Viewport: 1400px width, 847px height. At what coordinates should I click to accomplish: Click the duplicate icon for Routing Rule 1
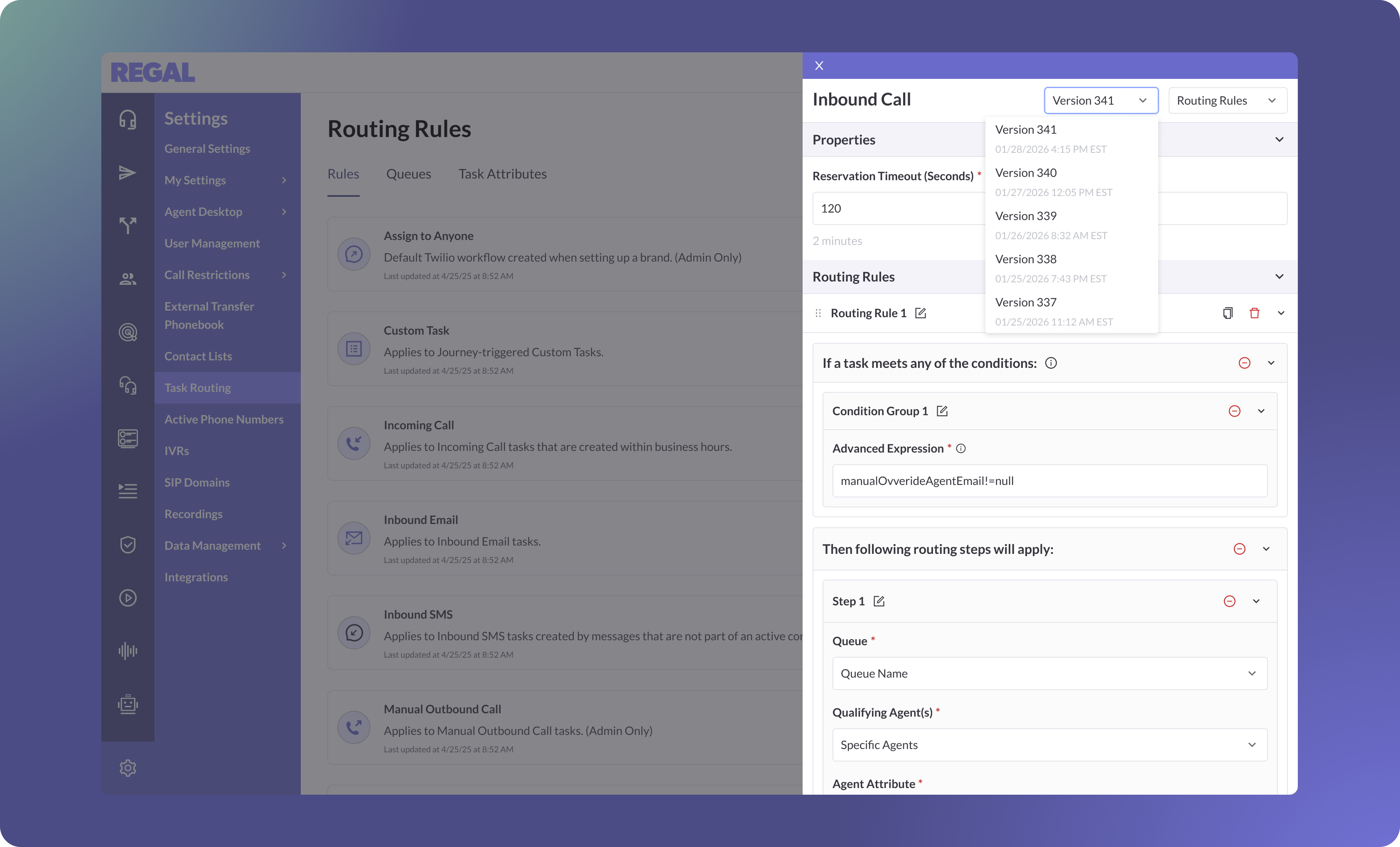click(x=1227, y=313)
